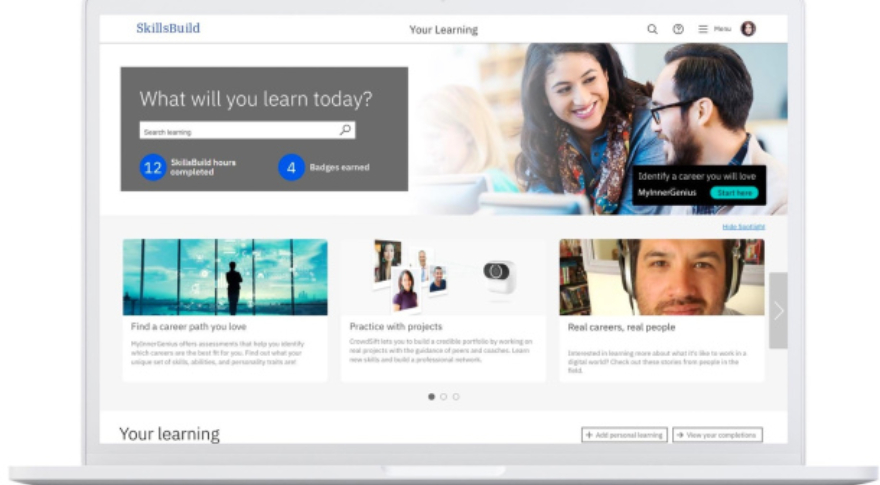Click the magnifier inside Search learning field
This screenshot has height=485, width=880.
pos(346,130)
